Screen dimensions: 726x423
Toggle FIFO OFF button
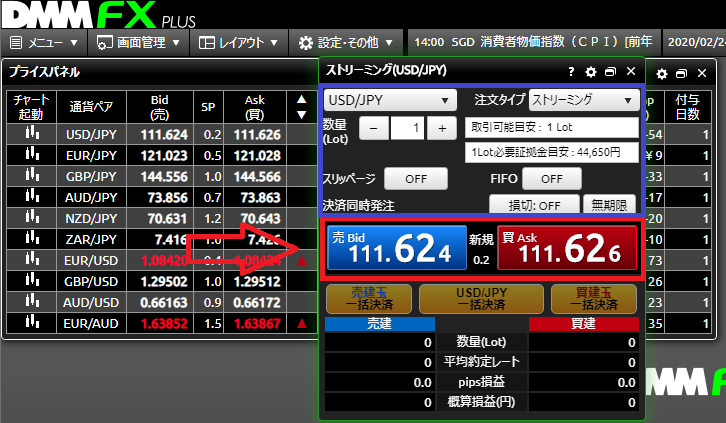click(x=551, y=179)
